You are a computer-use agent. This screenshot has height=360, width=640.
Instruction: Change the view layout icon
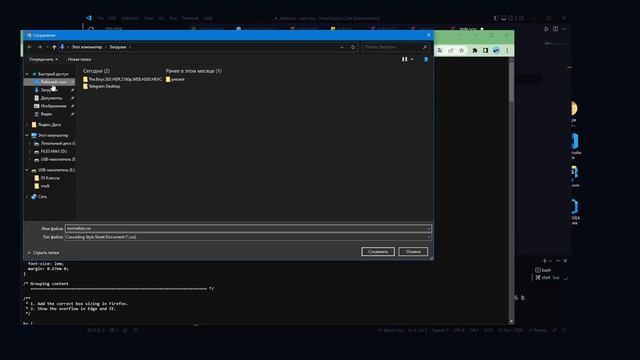point(404,60)
